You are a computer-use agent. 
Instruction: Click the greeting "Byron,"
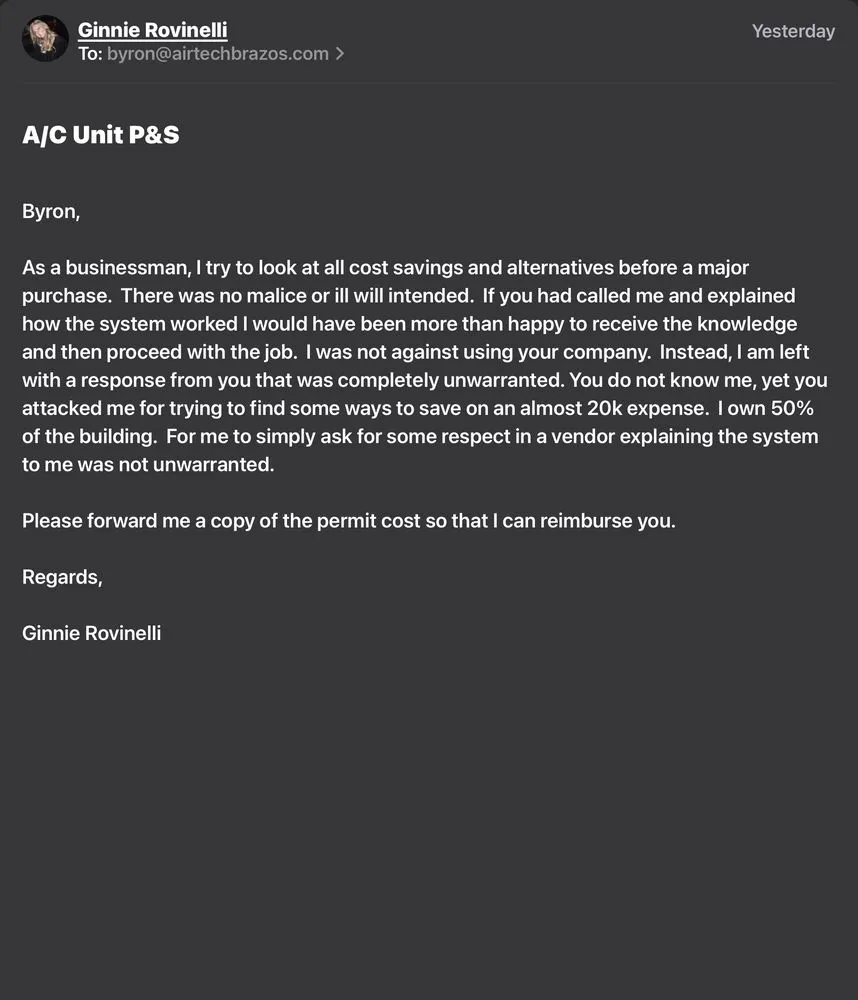pyautogui.click(x=51, y=211)
